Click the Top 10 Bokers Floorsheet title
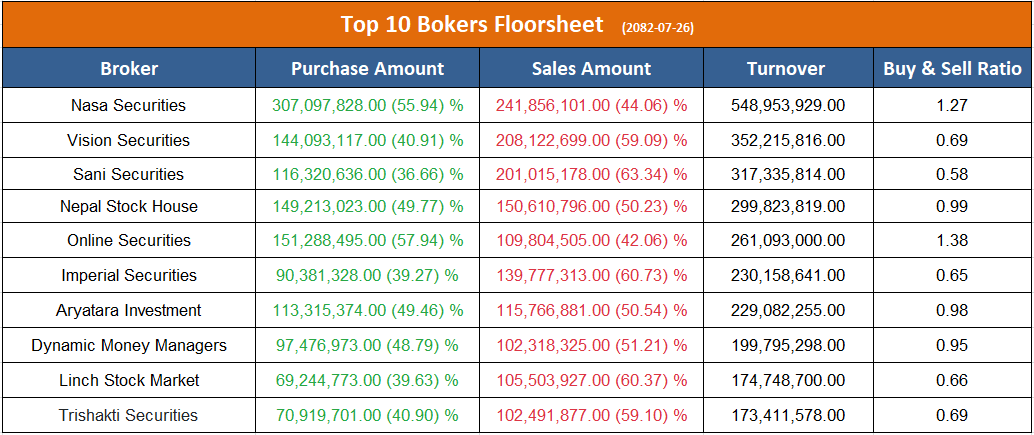 tap(472, 24)
